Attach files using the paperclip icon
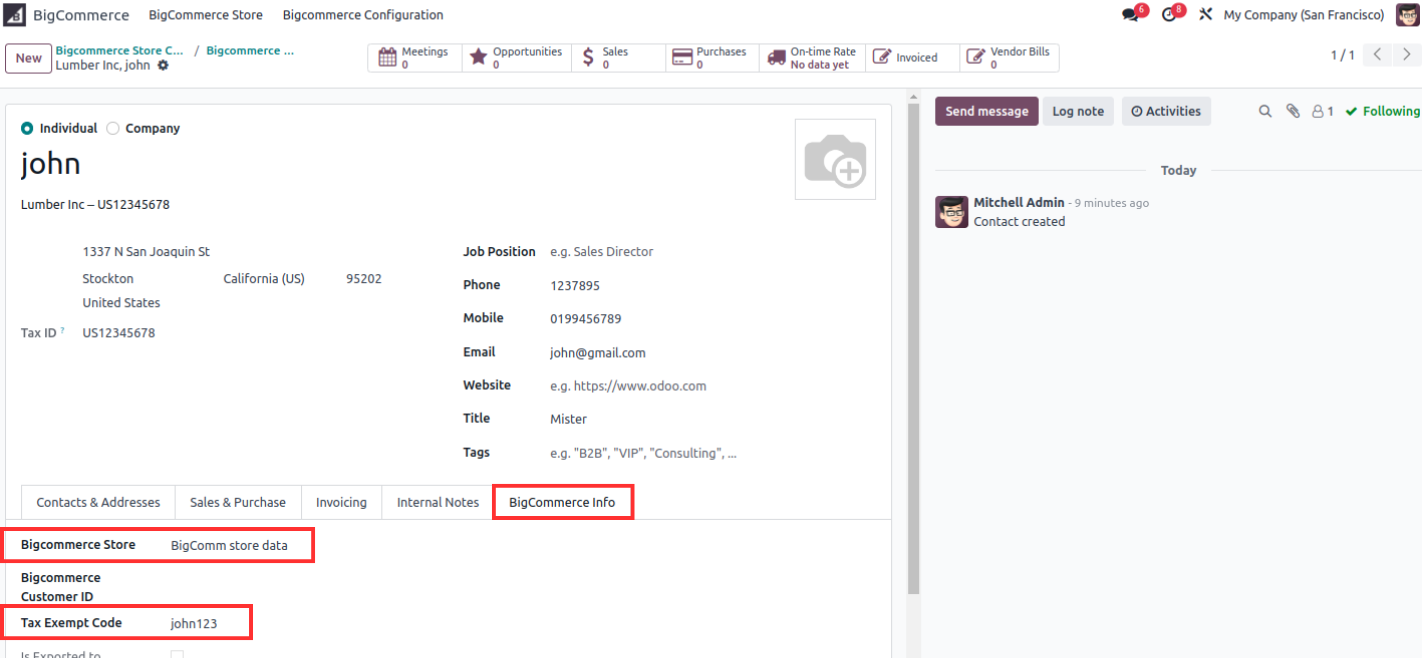 click(1292, 111)
